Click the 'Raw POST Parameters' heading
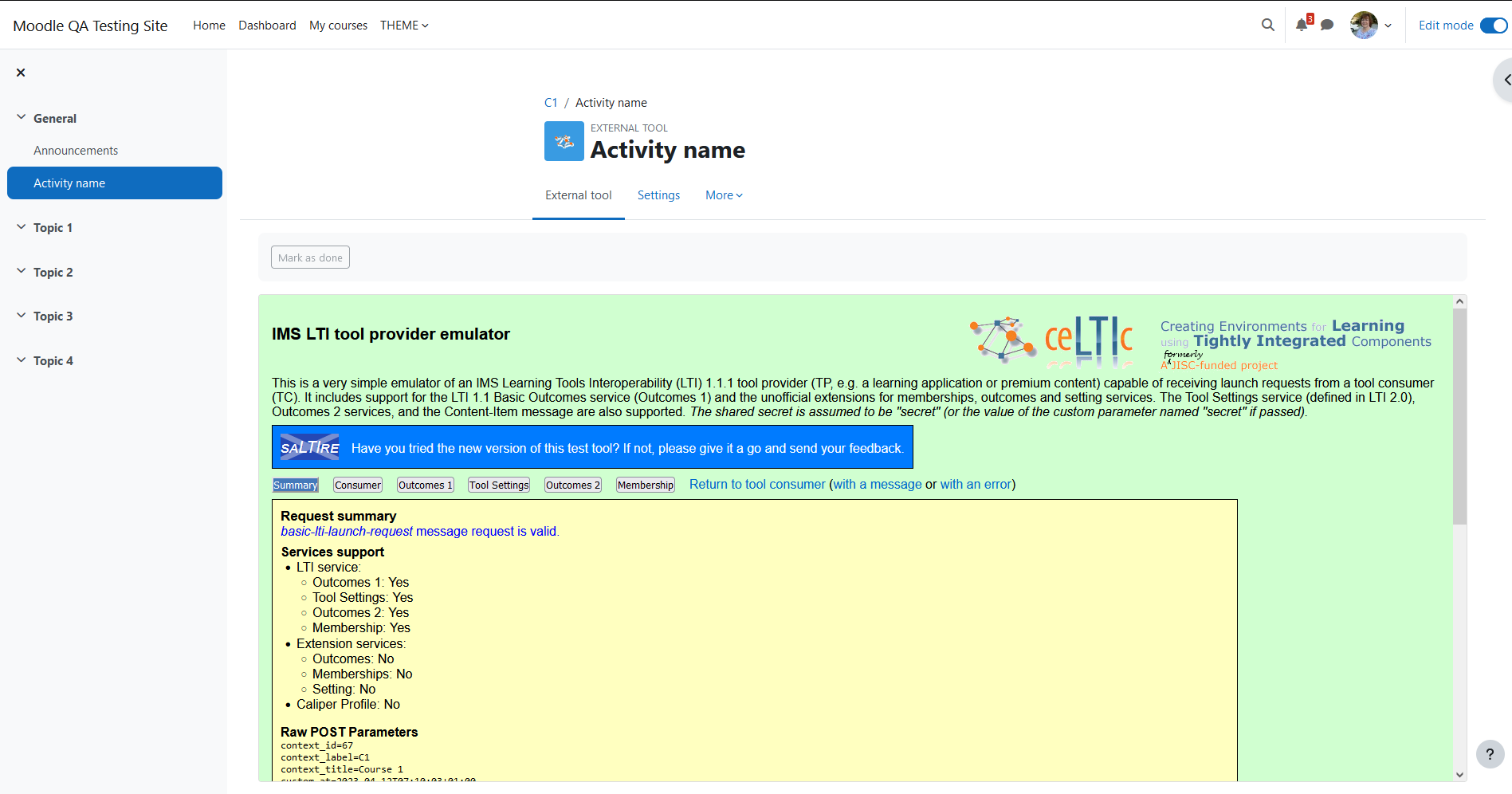The height and width of the screenshot is (794, 1512). pos(349,732)
